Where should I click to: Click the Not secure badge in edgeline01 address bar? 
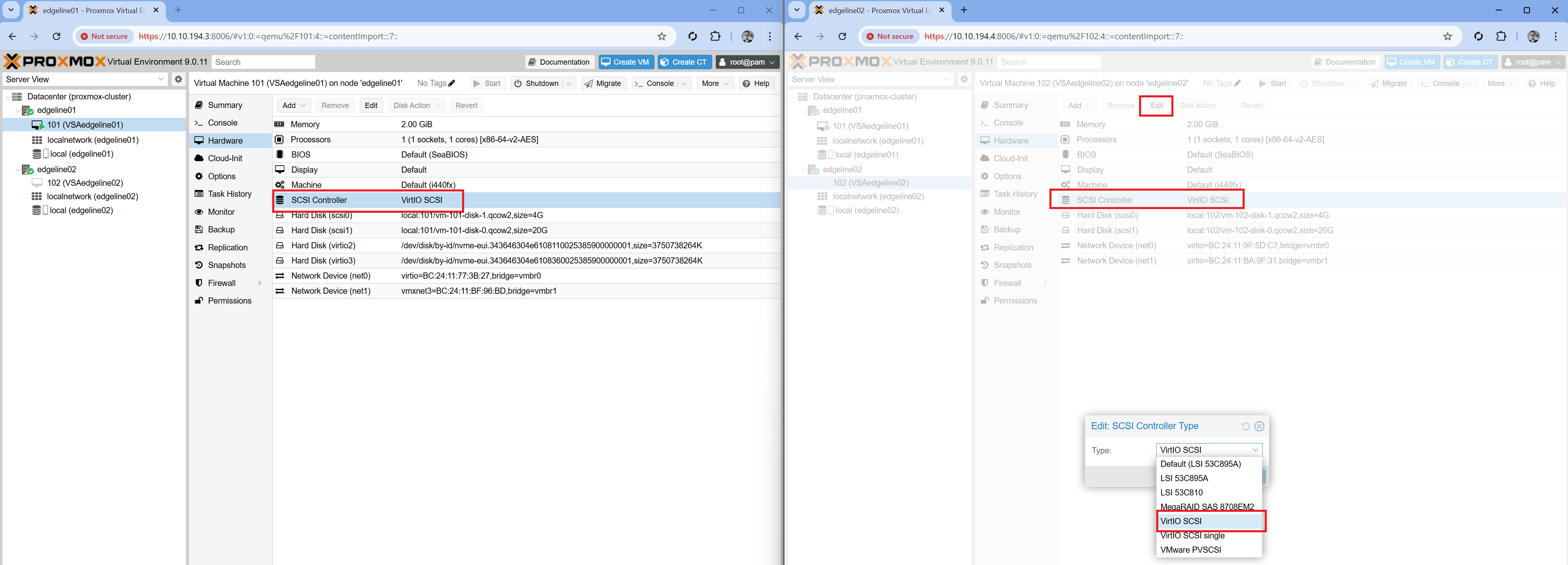pyautogui.click(x=104, y=36)
